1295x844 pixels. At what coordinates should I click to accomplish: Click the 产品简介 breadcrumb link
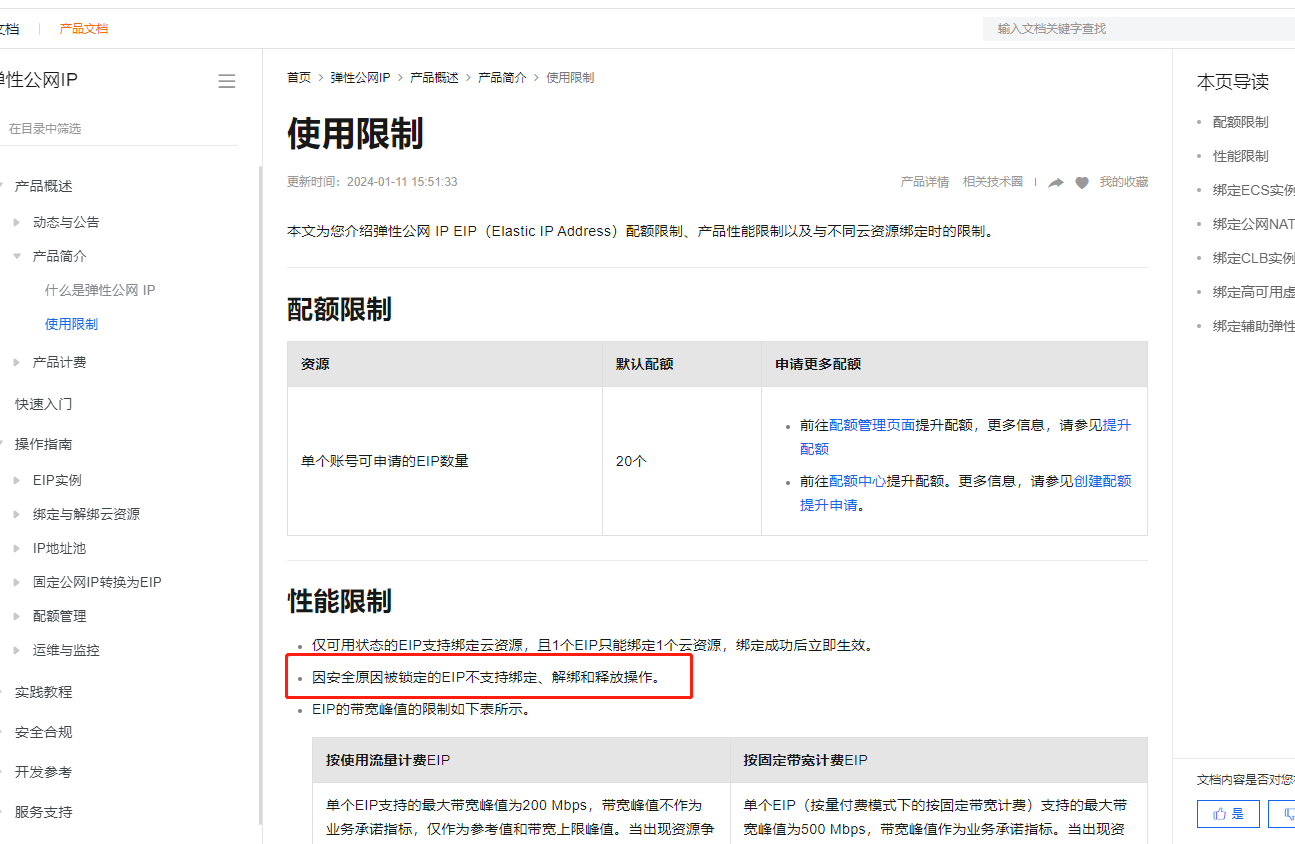(x=502, y=77)
